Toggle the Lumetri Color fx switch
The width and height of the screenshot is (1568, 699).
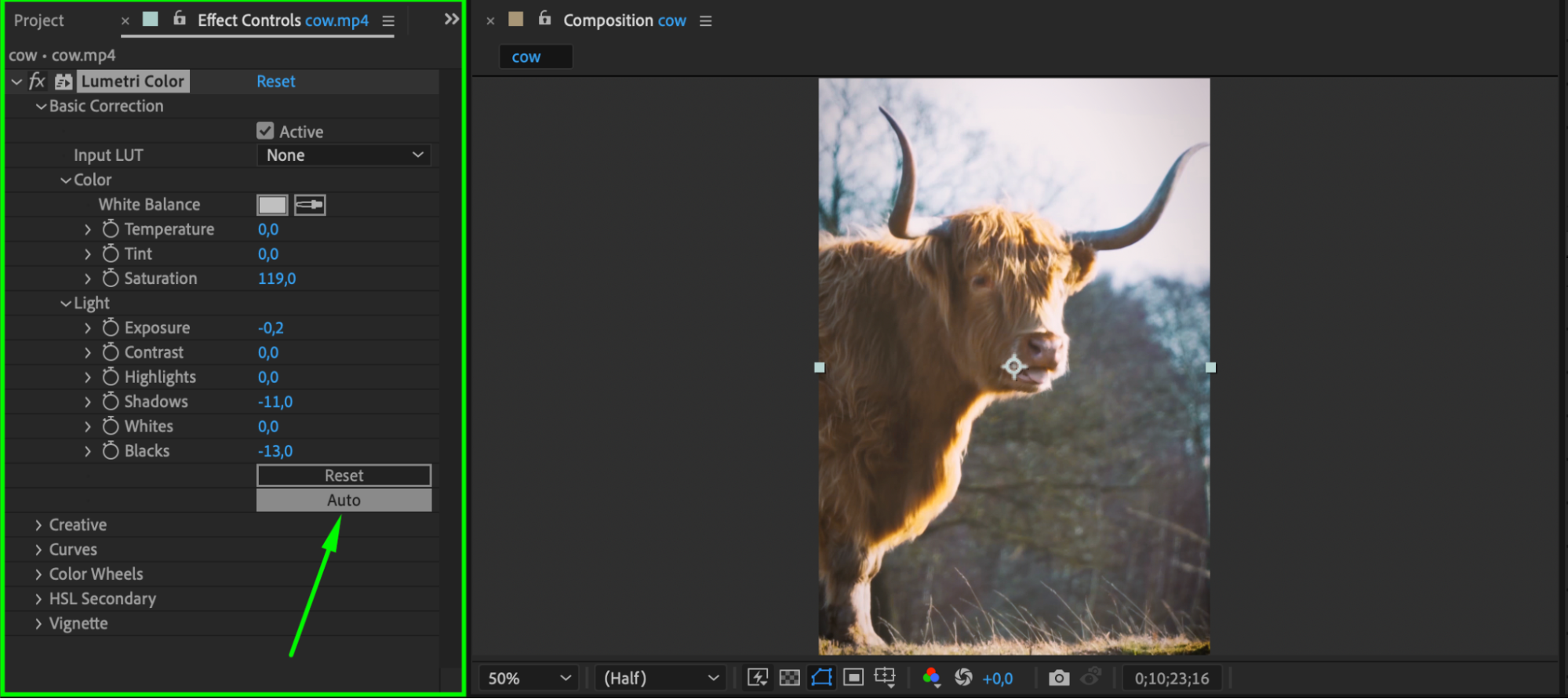click(x=37, y=81)
